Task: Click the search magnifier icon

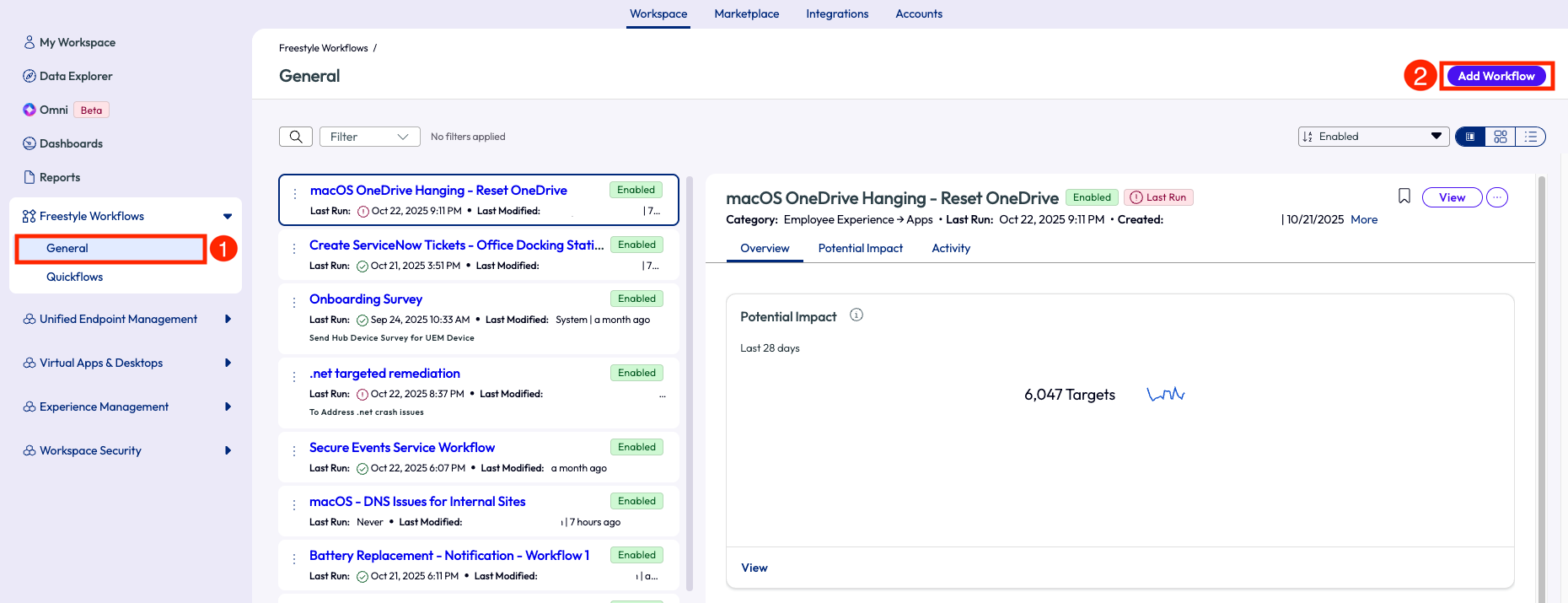Action: point(296,137)
